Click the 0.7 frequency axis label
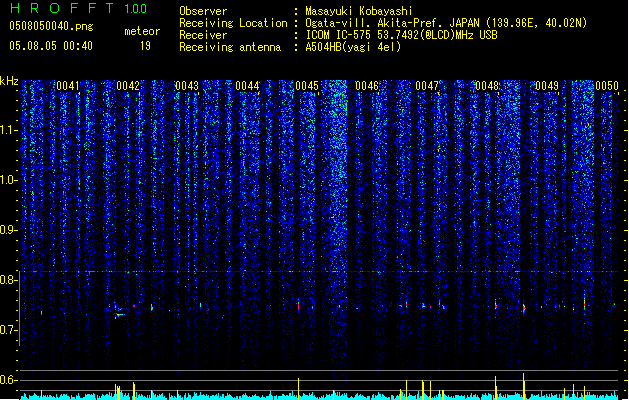Screen dimensions: 629x400 [x=9, y=330]
